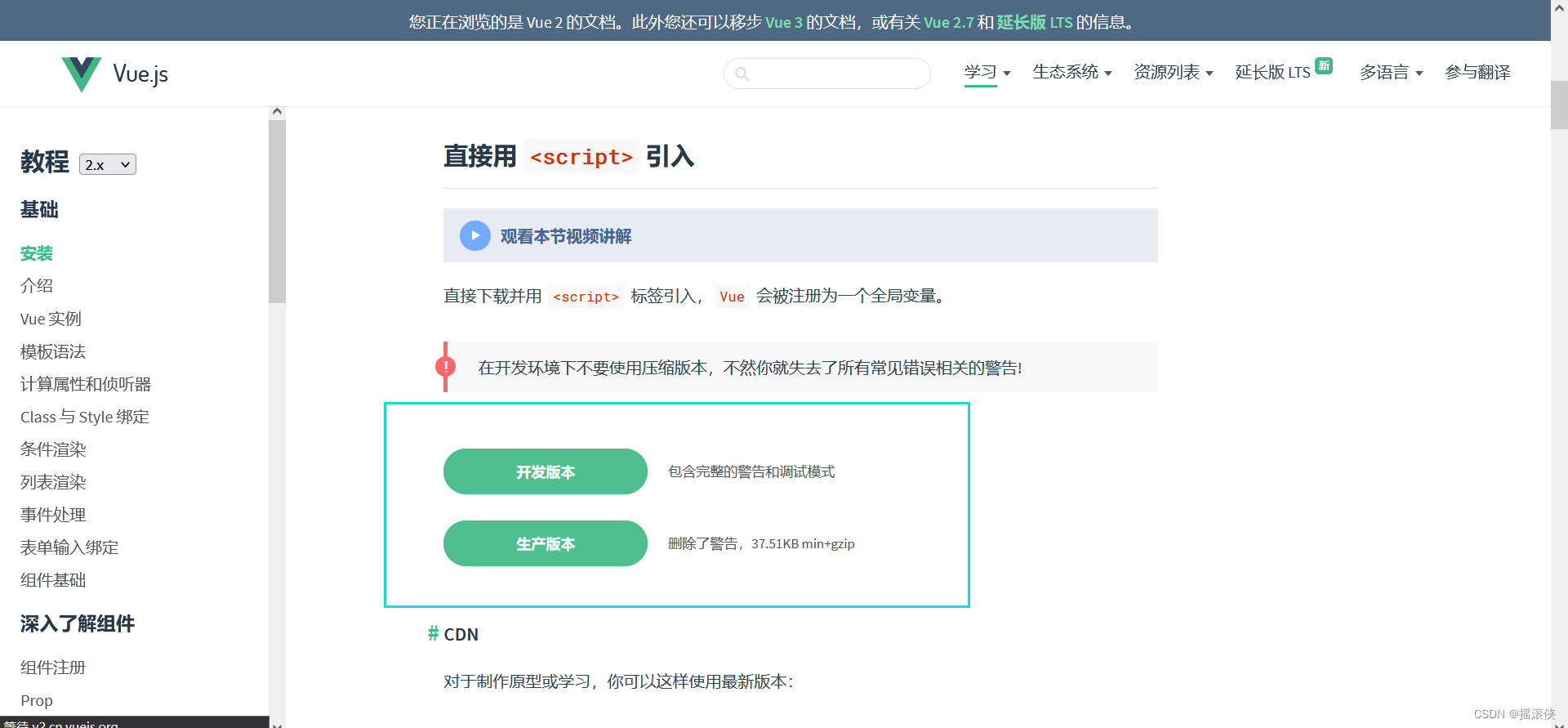Click text 删除了警告，37.51KB min+gzip
Viewport: 1568px width, 728px height.
[x=761, y=543]
